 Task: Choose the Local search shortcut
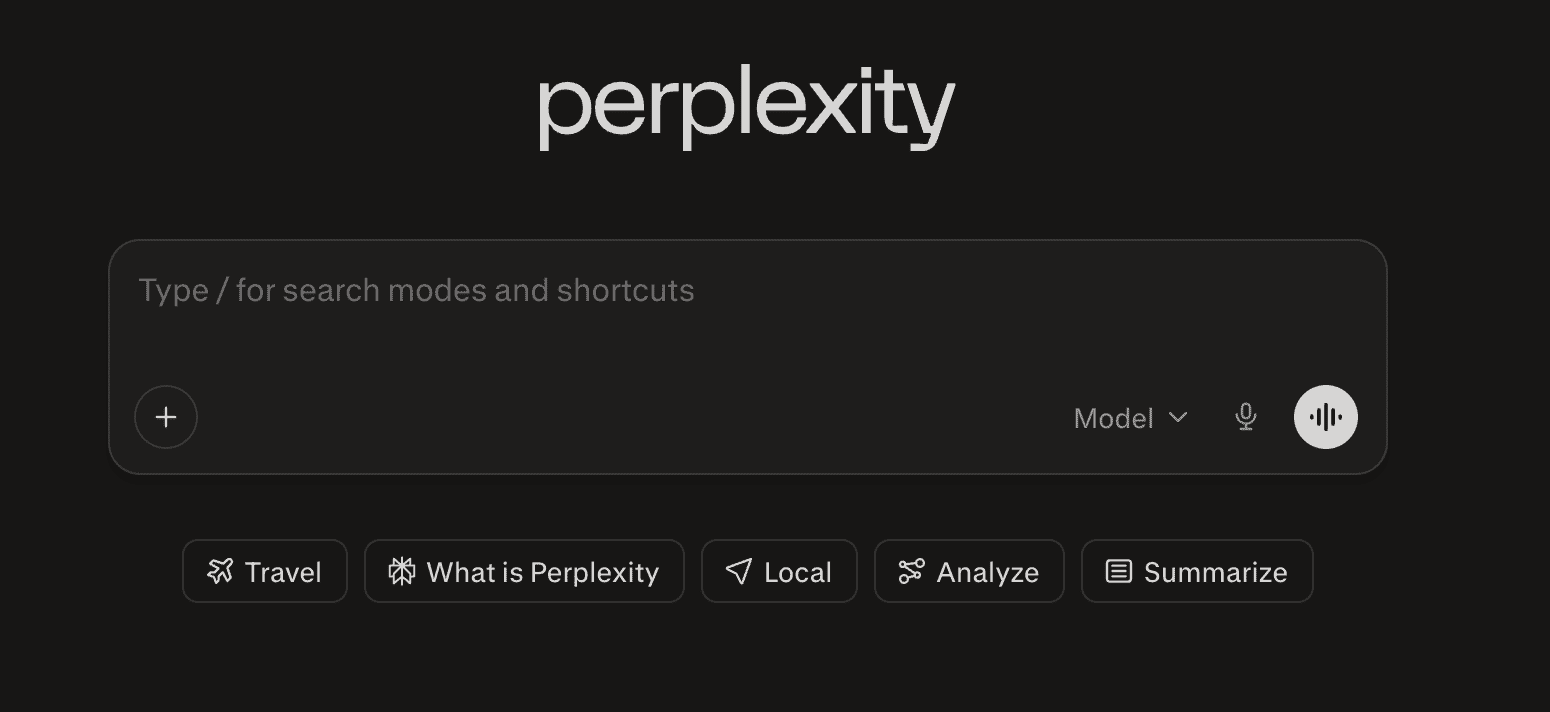coord(779,571)
